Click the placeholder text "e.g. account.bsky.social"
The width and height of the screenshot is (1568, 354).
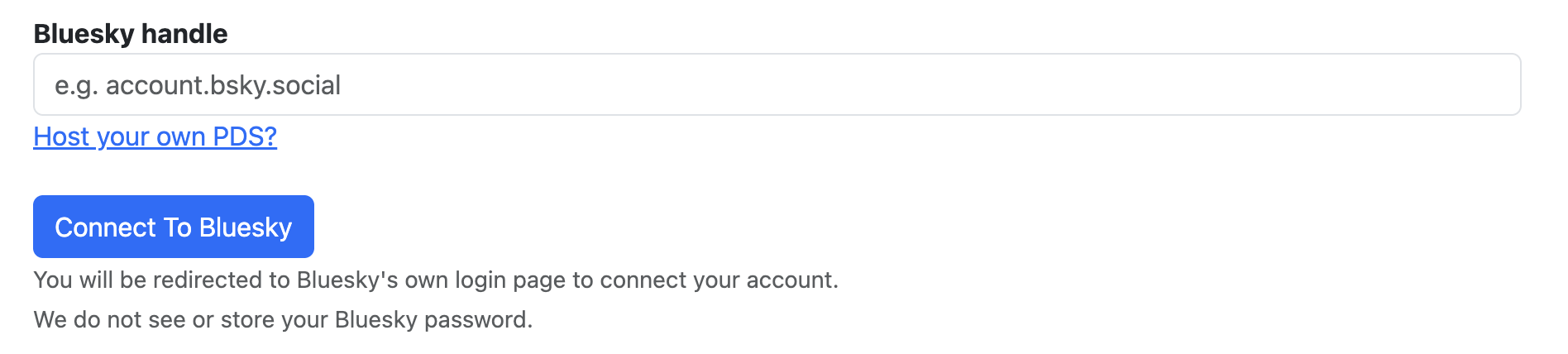pos(198,85)
